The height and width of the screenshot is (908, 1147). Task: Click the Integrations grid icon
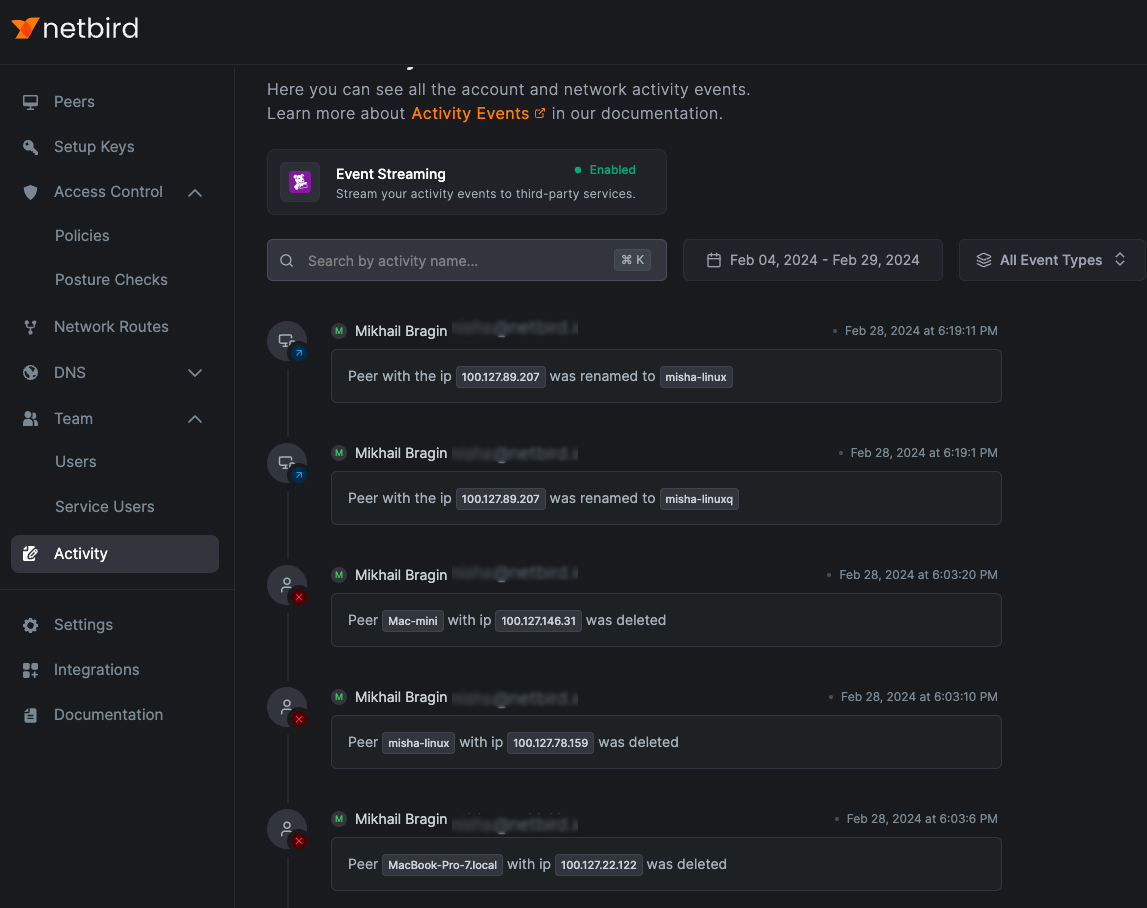(31, 670)
